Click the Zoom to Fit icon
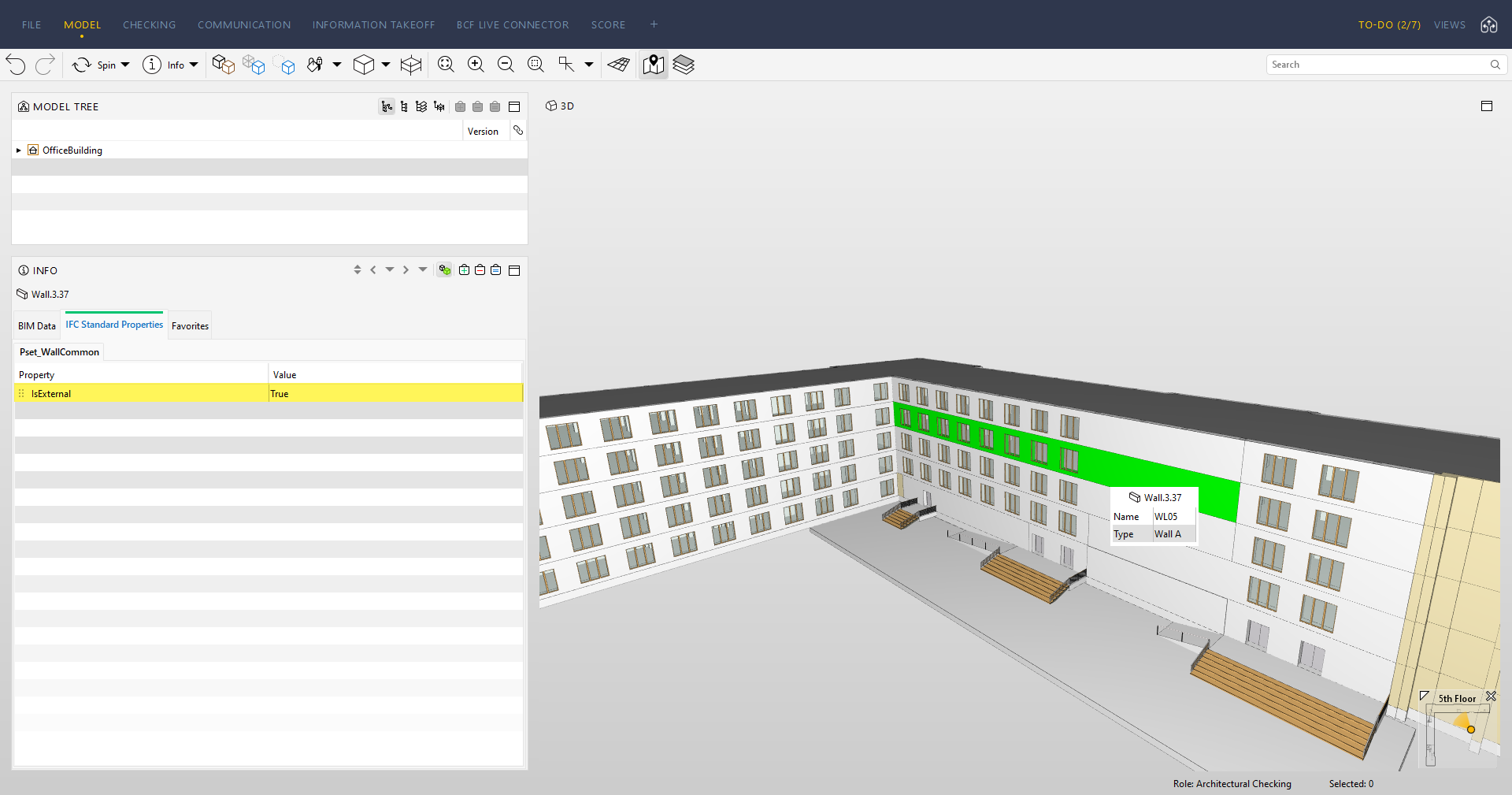Screen dimensions: 1512x795 pyautogui.click(x=446, y=65)
